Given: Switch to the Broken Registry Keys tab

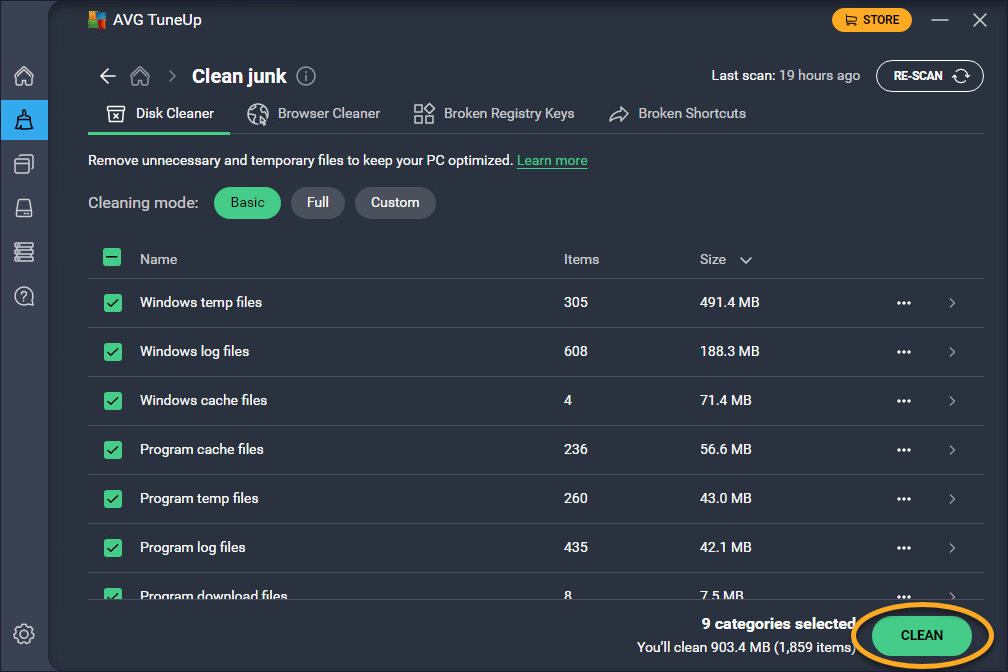Looking at the screenshot, I should coord(494,114).
